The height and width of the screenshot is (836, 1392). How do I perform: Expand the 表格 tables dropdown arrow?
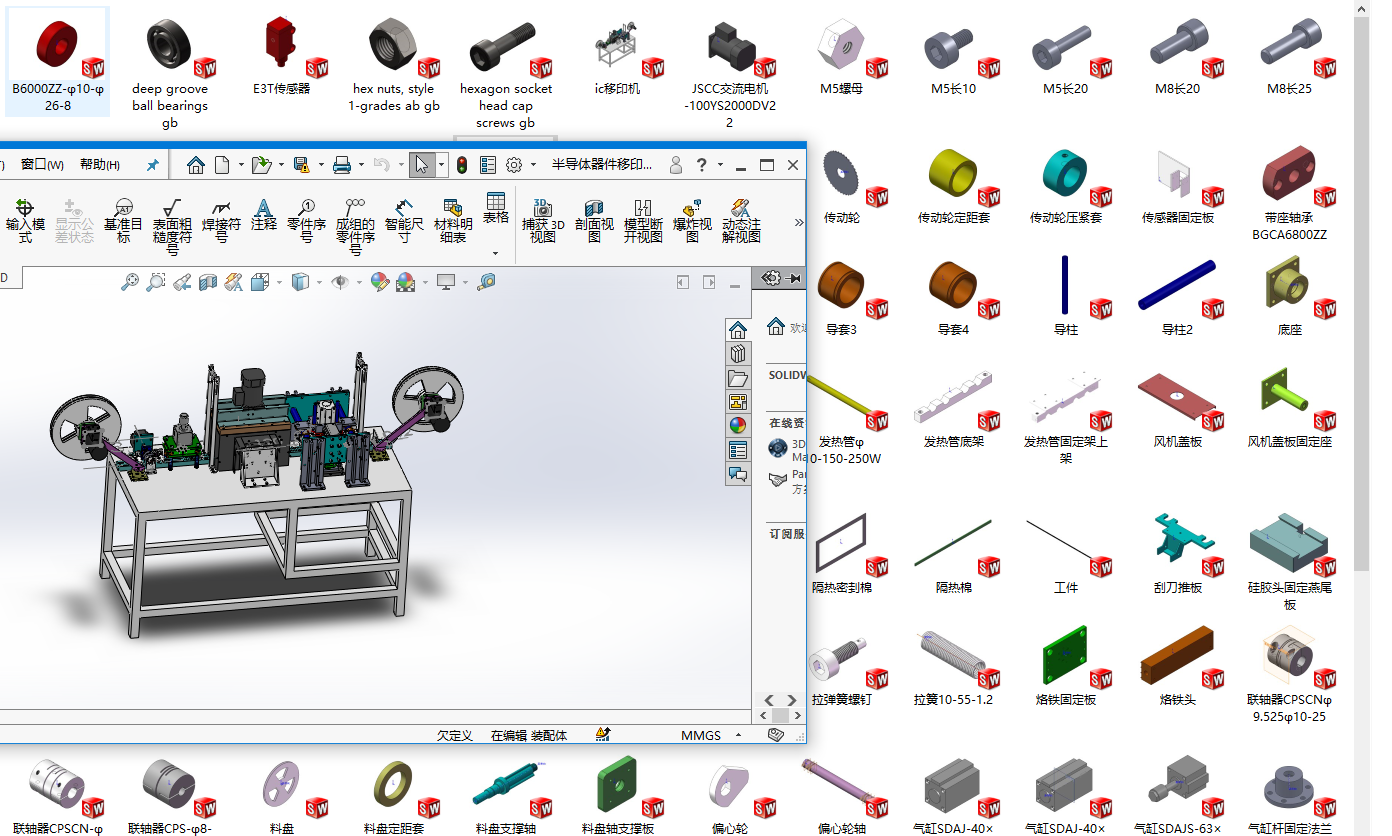tap(496, 253)
